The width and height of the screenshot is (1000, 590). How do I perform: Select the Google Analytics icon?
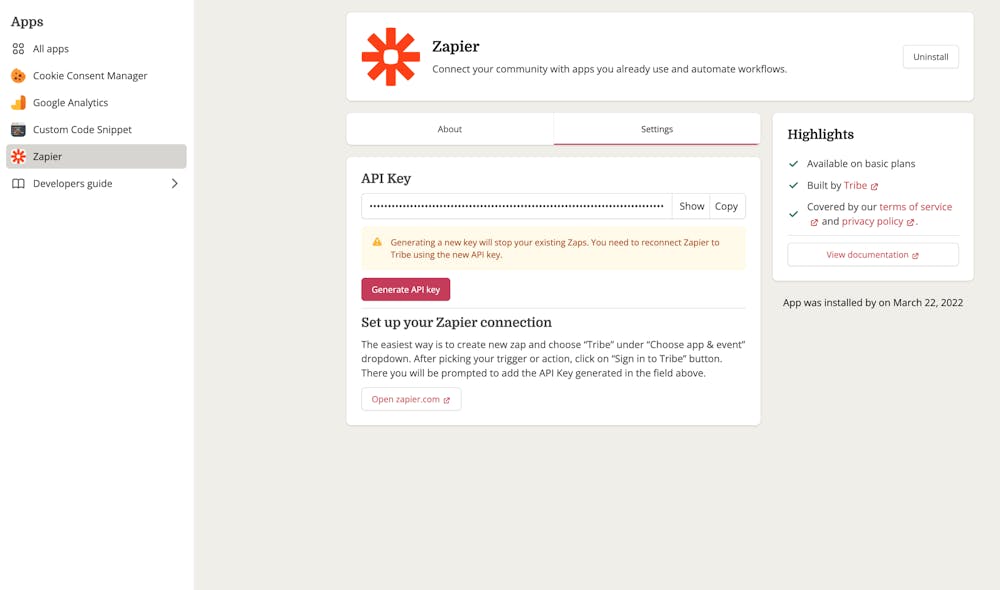18,103
